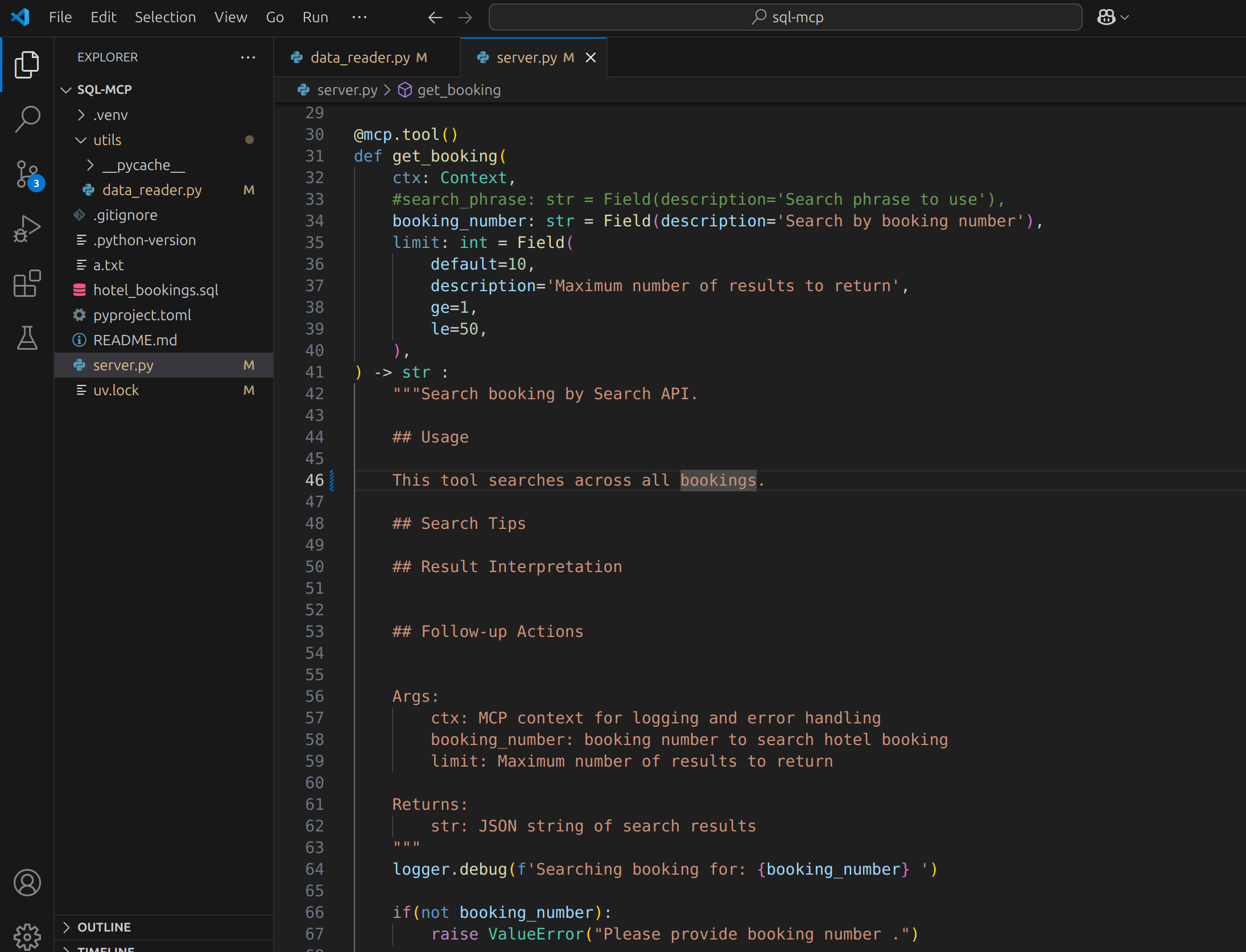Collapse the SQL-MCP root folder
The width and height of the screenshot is (1246, 952).
(164, 89)
